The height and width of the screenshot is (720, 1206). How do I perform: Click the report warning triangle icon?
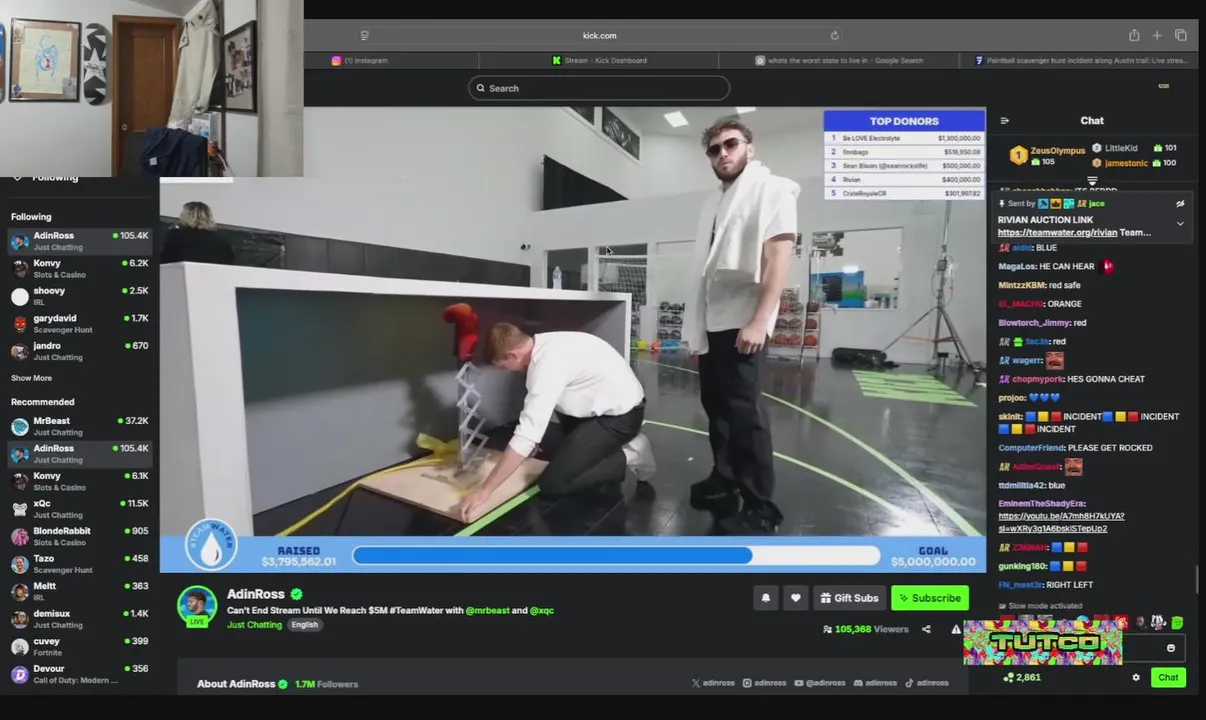click(x=956, y=629)
